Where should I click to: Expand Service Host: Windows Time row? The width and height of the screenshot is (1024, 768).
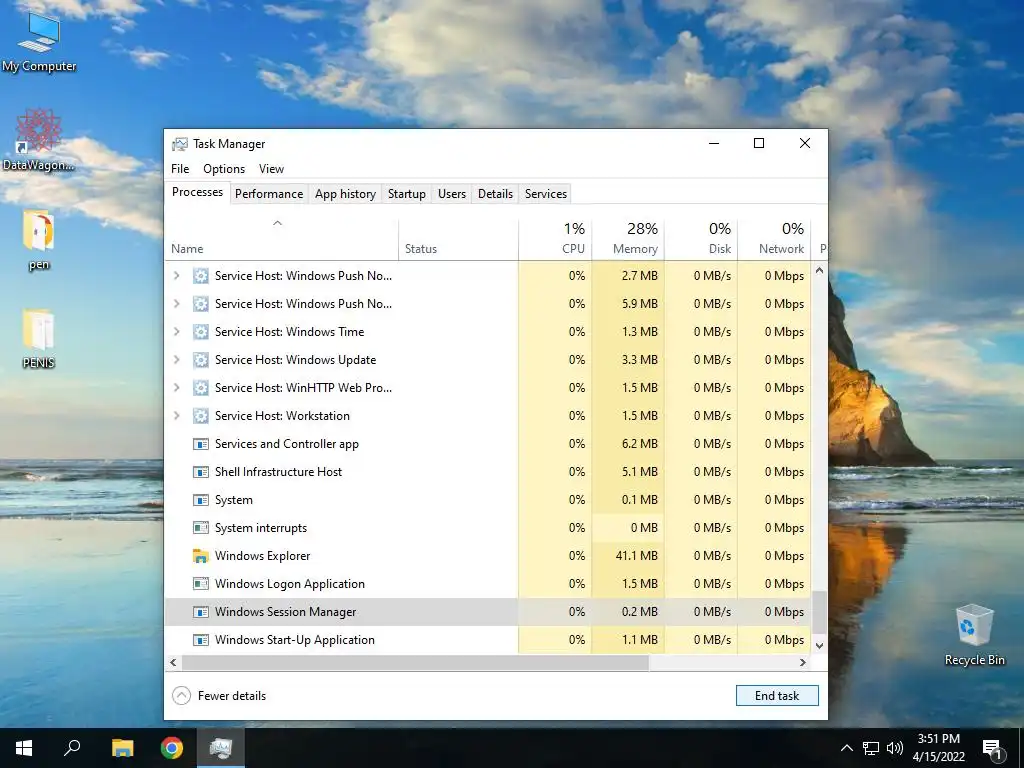coord(176,332)
